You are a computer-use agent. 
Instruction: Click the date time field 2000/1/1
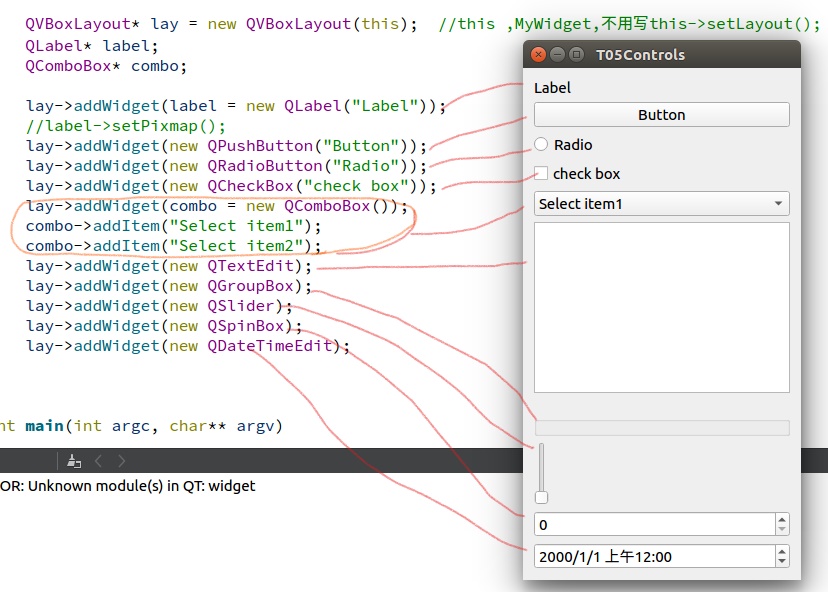pyautogui.click(x=655, y=557)
